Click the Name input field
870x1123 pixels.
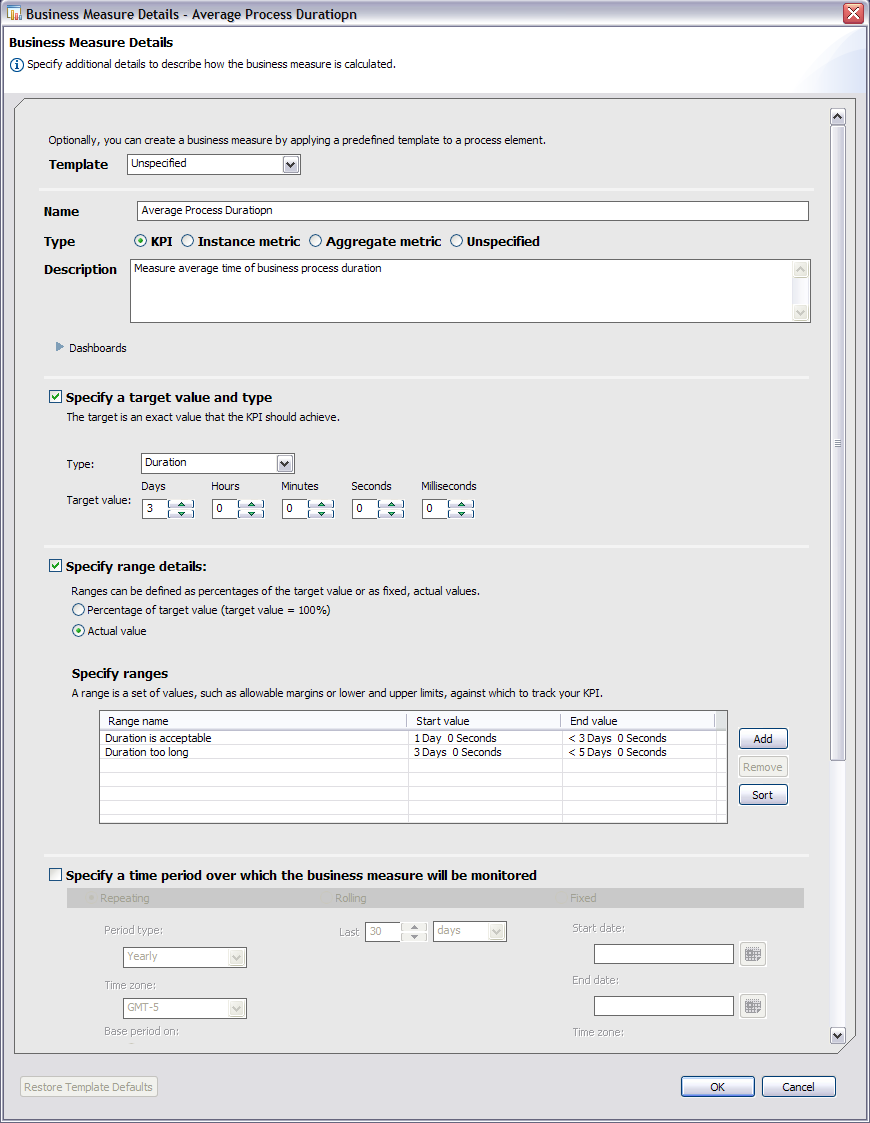473,211
